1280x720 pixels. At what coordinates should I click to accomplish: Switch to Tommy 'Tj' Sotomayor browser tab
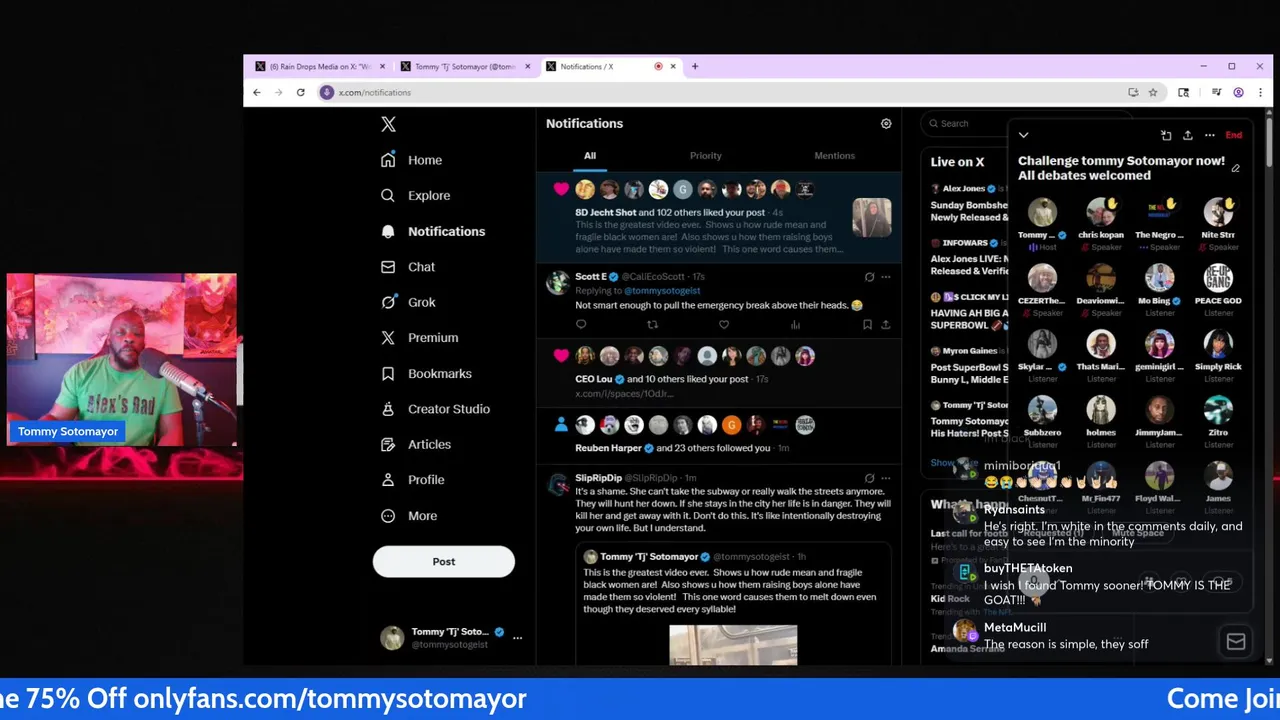pos(465,67)
